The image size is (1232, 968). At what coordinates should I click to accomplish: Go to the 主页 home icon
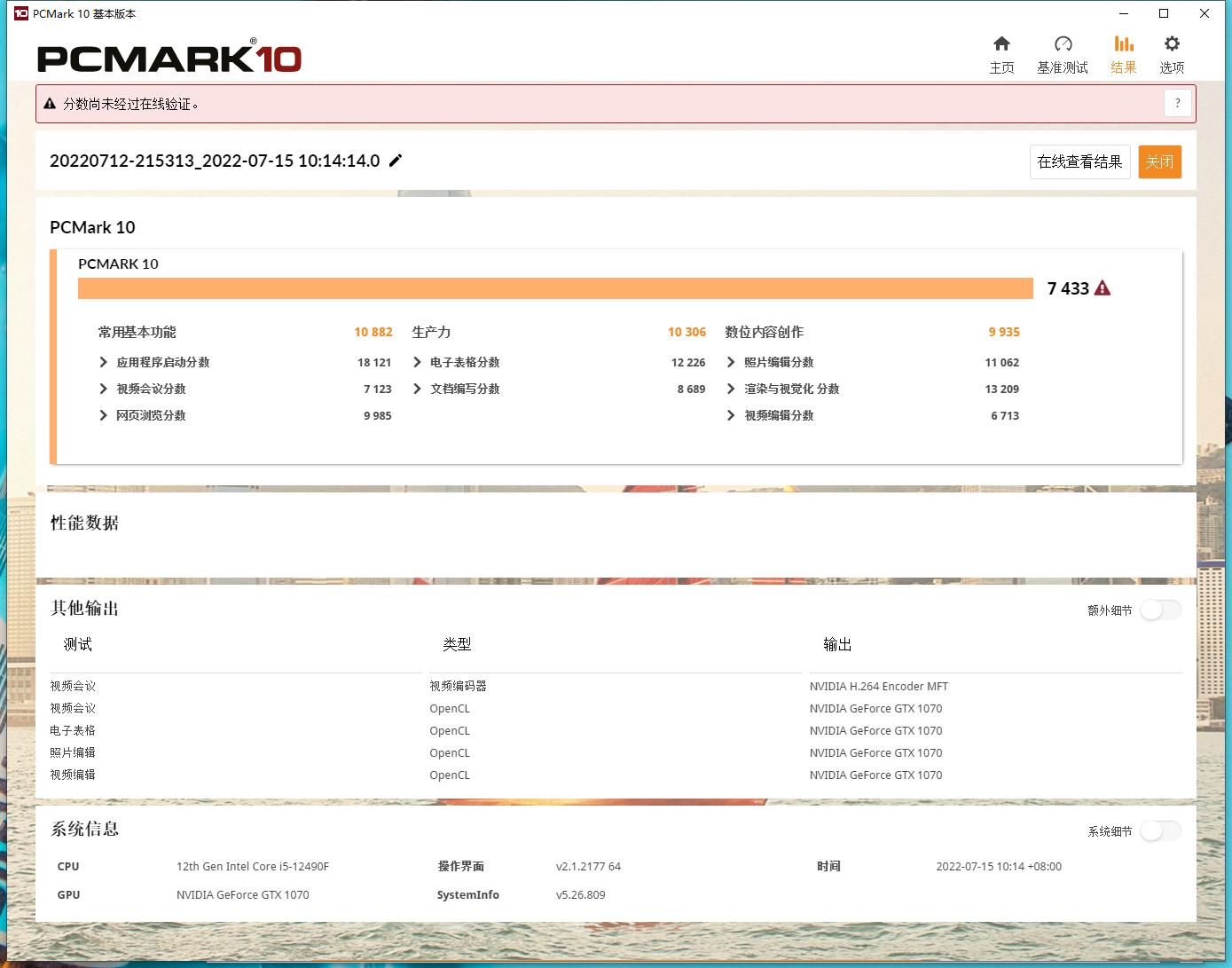pos(1001,44)
